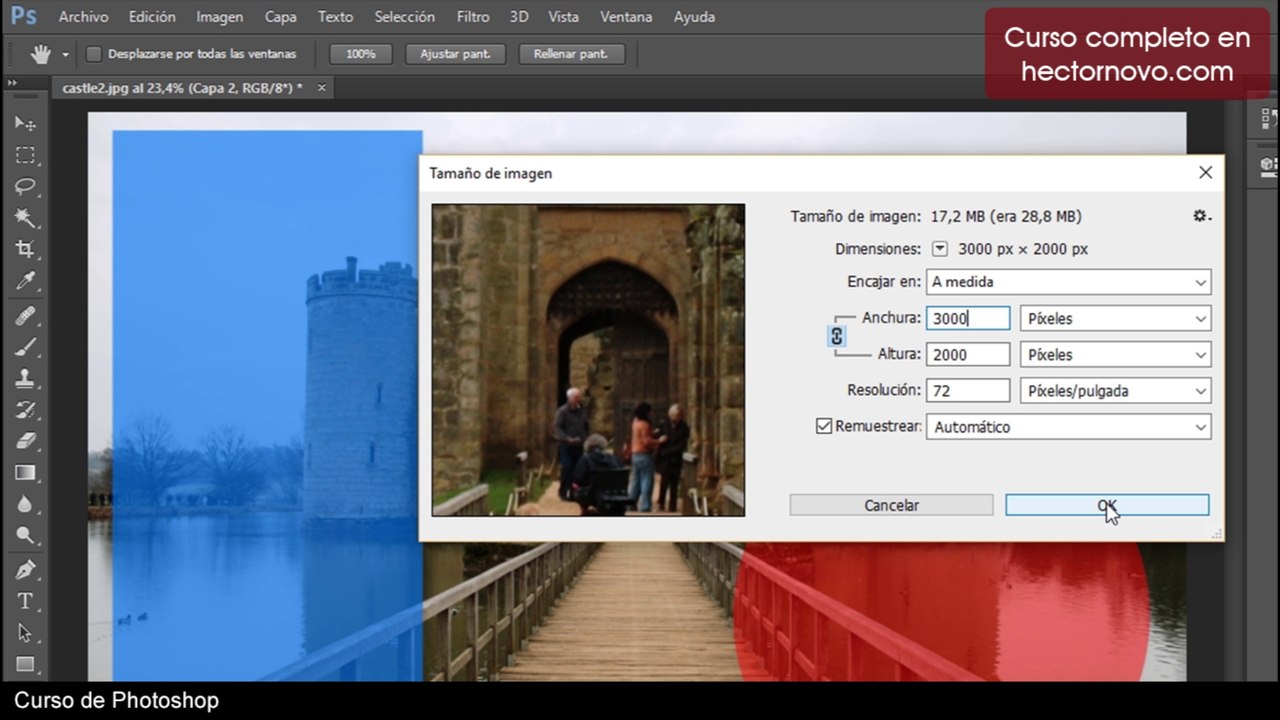Click the Ajustar pant. button
Screen dimensions: 1280x720
tap(455, 54)
